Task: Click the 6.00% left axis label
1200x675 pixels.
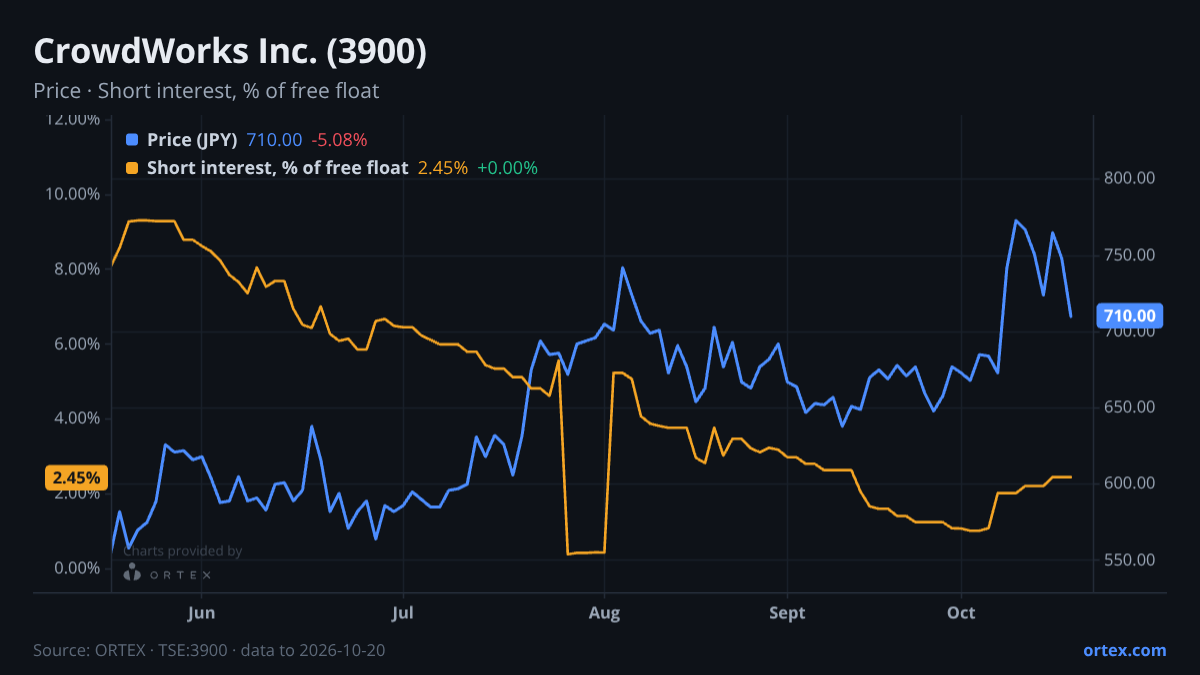Action: pyautogui.click(x=77, y=343)
